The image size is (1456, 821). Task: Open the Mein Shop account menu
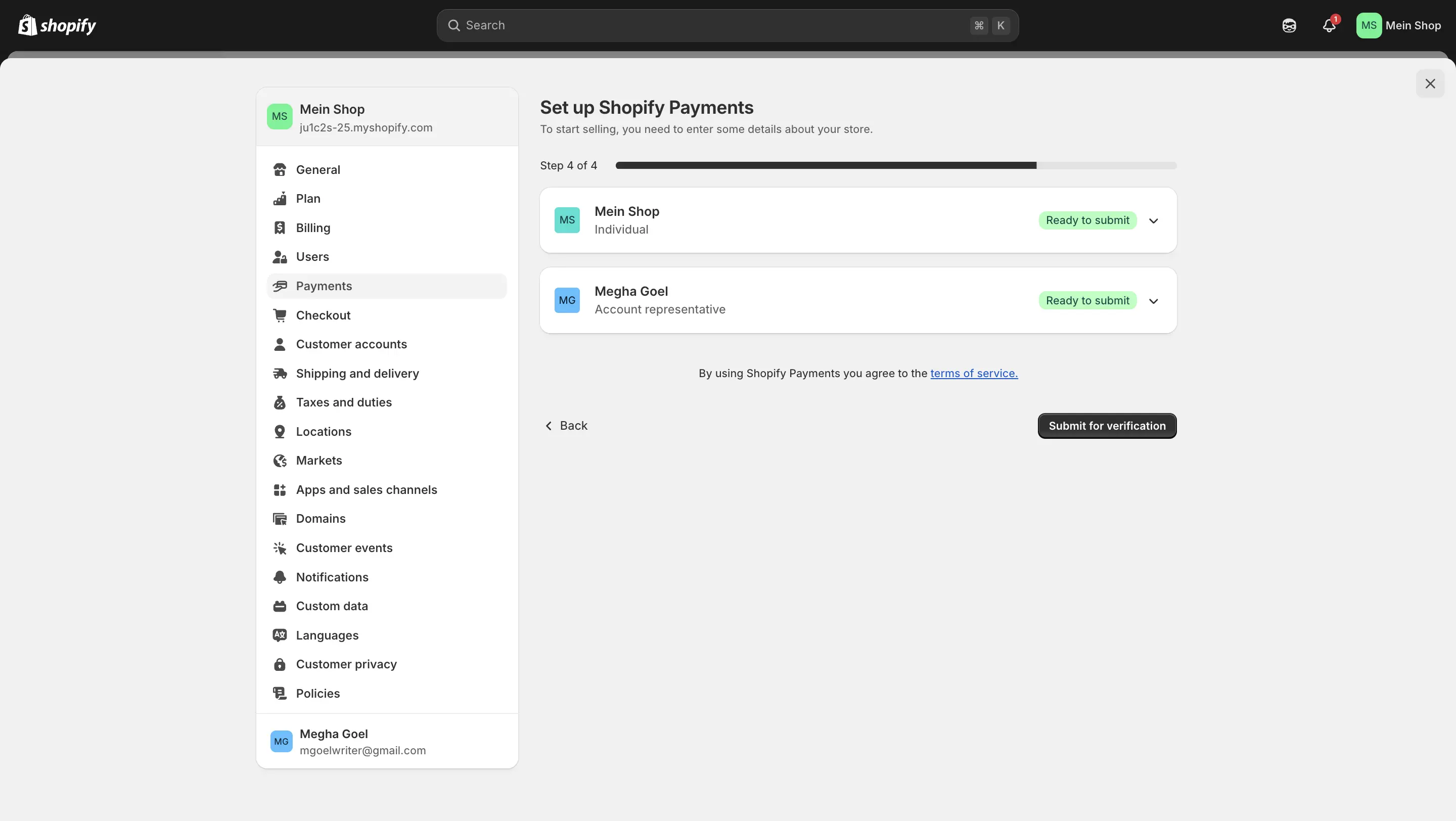(1398, 25)
